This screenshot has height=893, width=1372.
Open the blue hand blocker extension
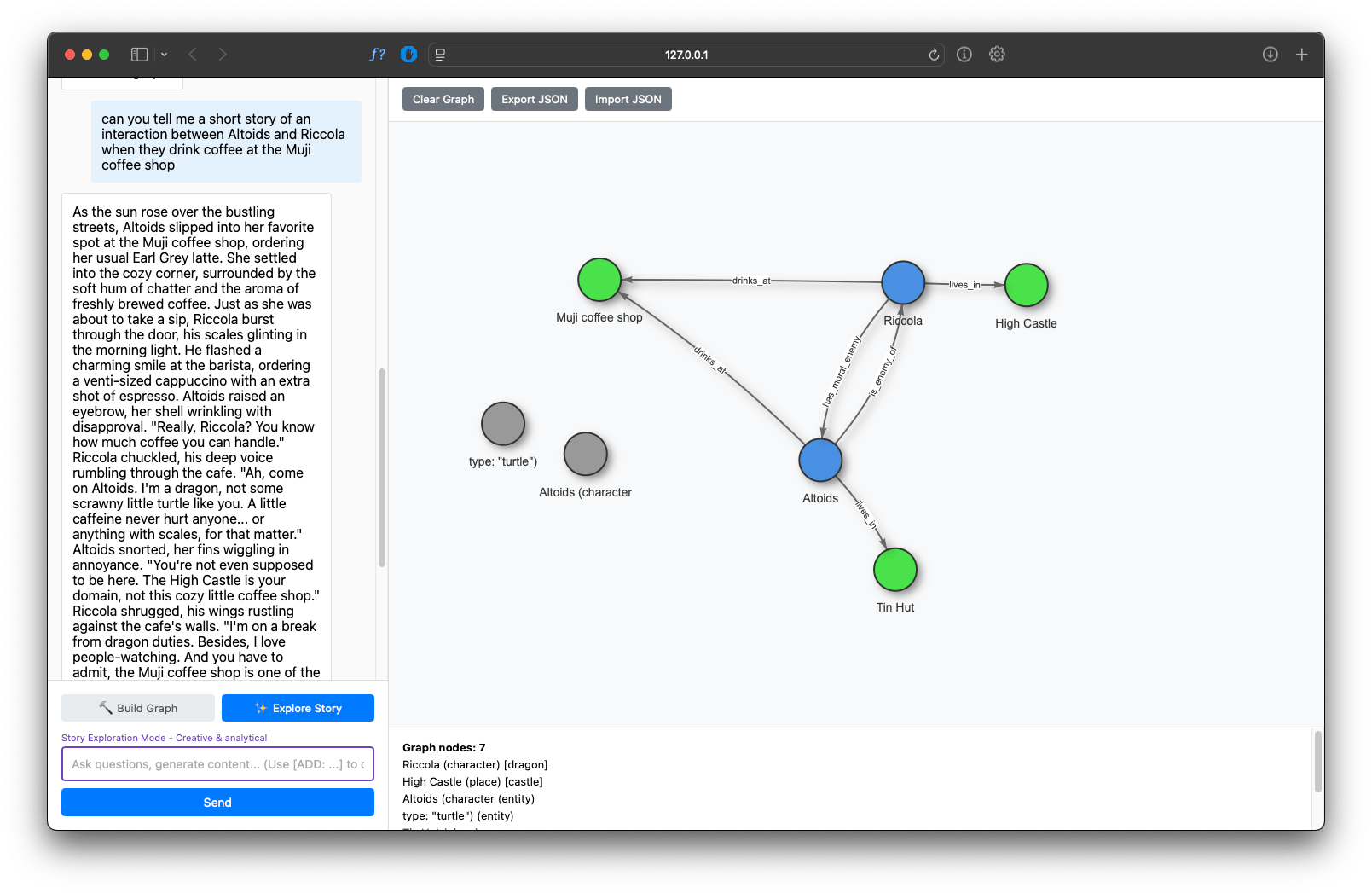pyautogui.click(x=408, y=55)
